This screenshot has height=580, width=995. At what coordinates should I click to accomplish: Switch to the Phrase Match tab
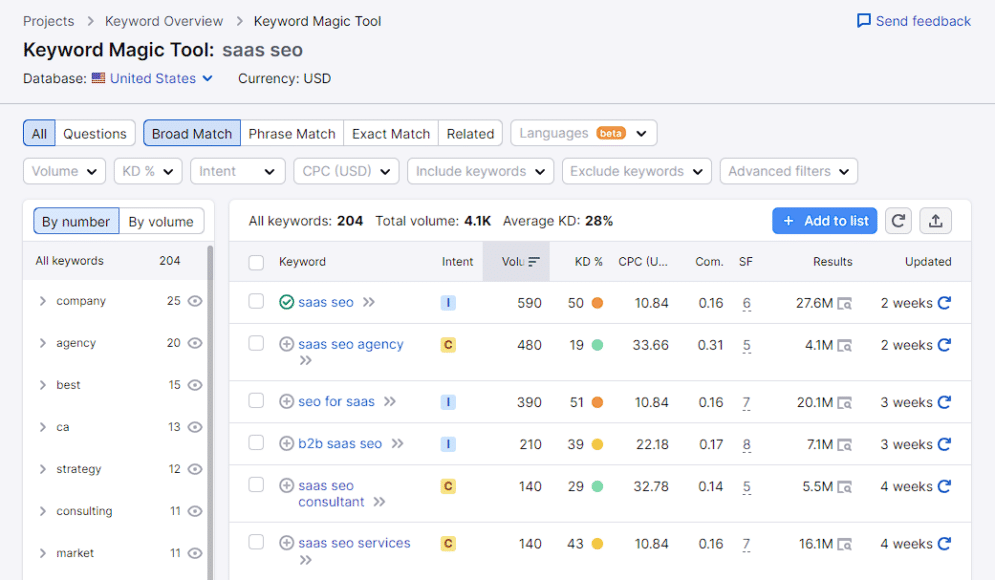tap(291, 132)
